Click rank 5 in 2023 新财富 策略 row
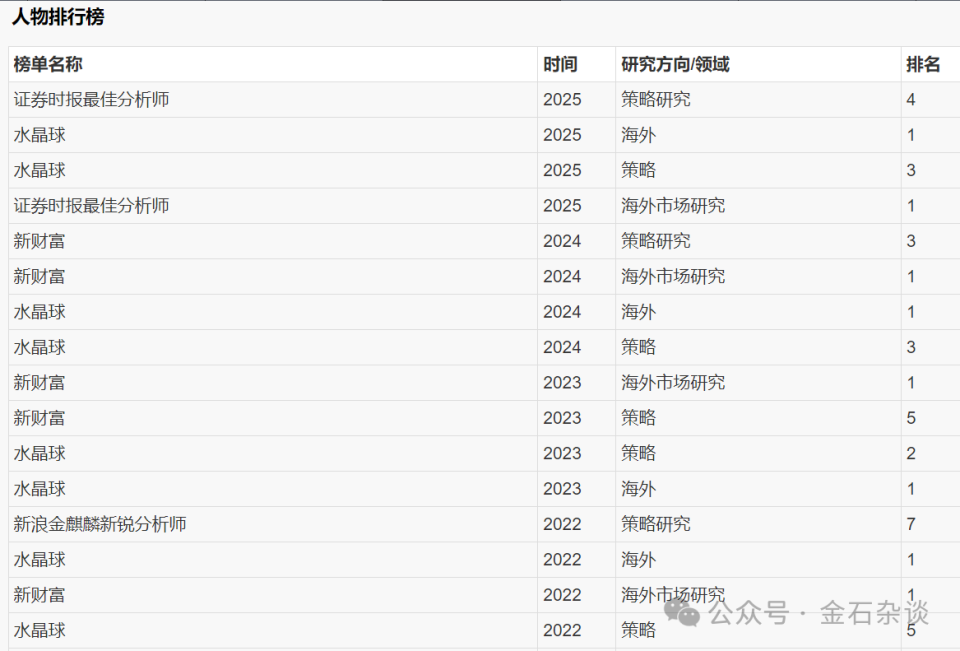960x651 pixels. (x=911, y=418)
